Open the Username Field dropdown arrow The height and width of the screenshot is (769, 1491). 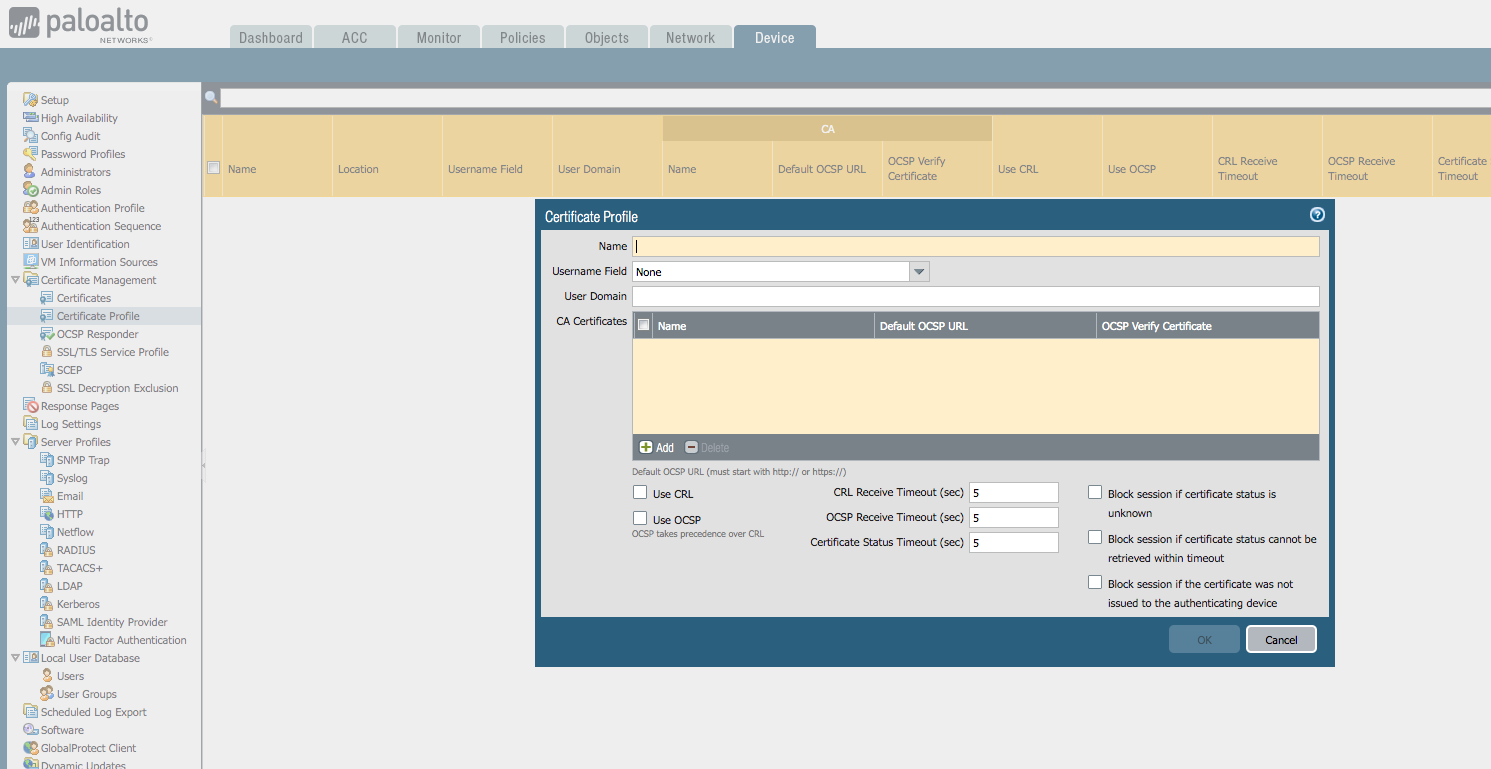point(919,272)
